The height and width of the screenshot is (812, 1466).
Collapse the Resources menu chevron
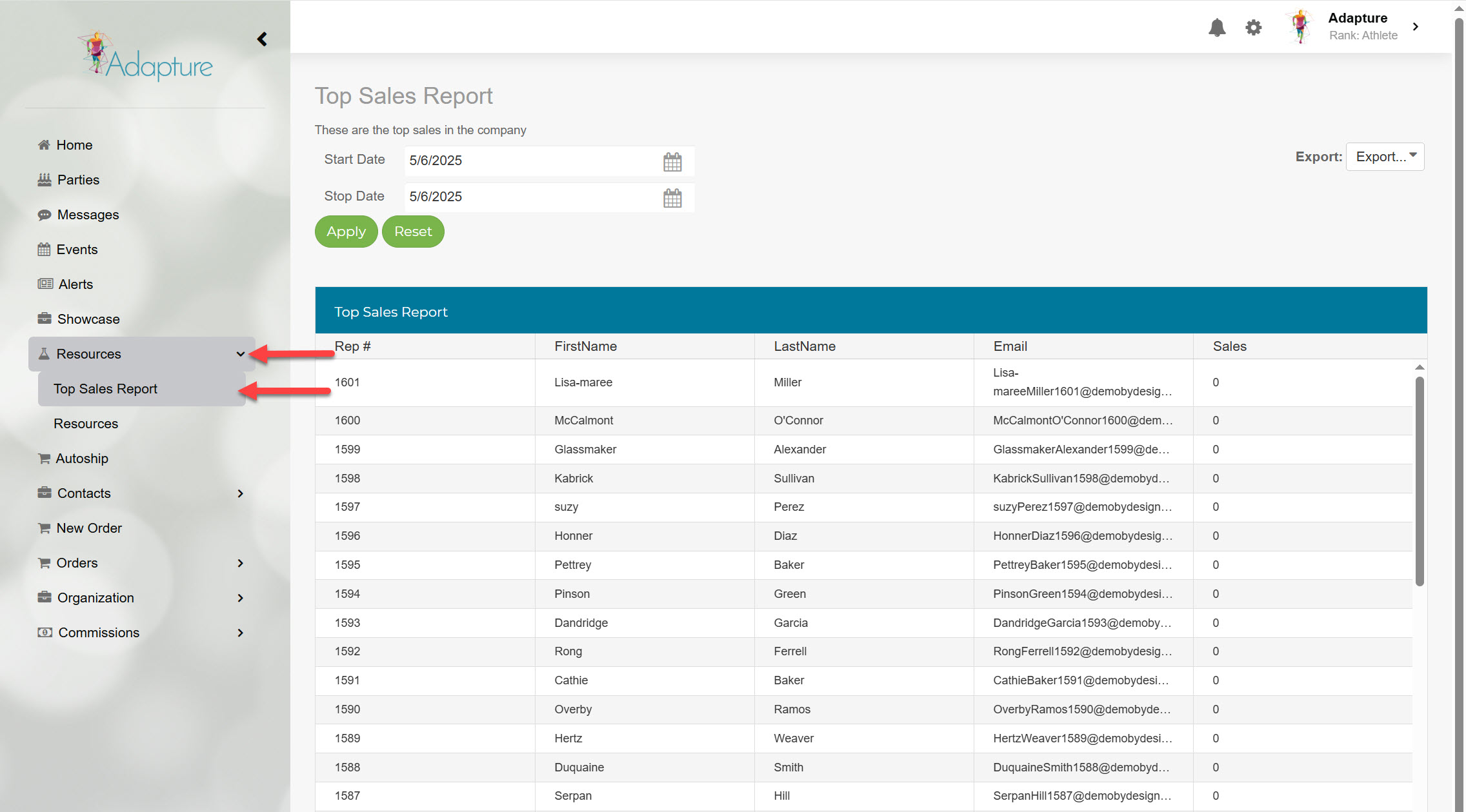(x=241, y=354)
